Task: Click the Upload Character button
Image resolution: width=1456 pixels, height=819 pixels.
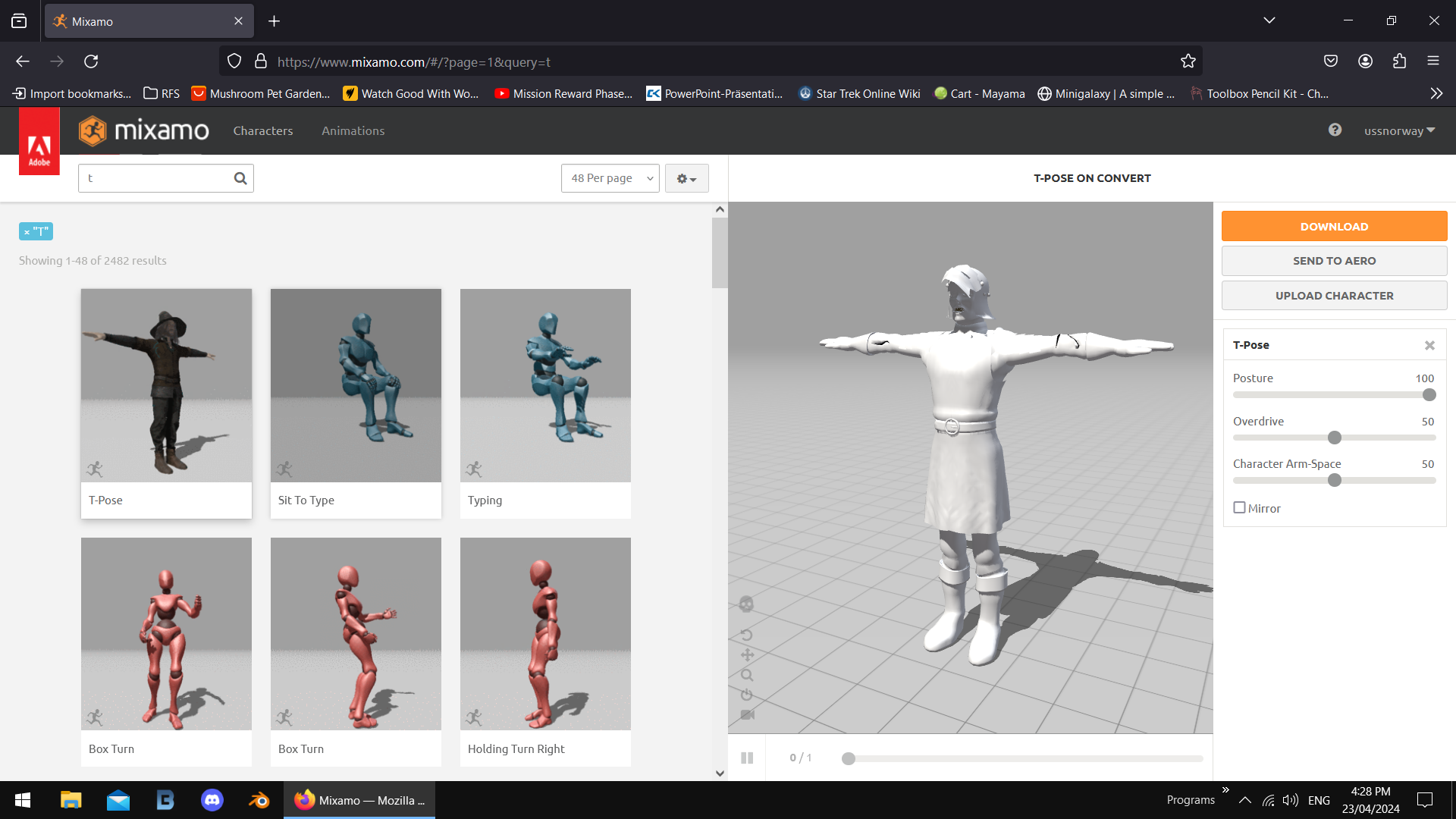Action: click(1334, 295)
